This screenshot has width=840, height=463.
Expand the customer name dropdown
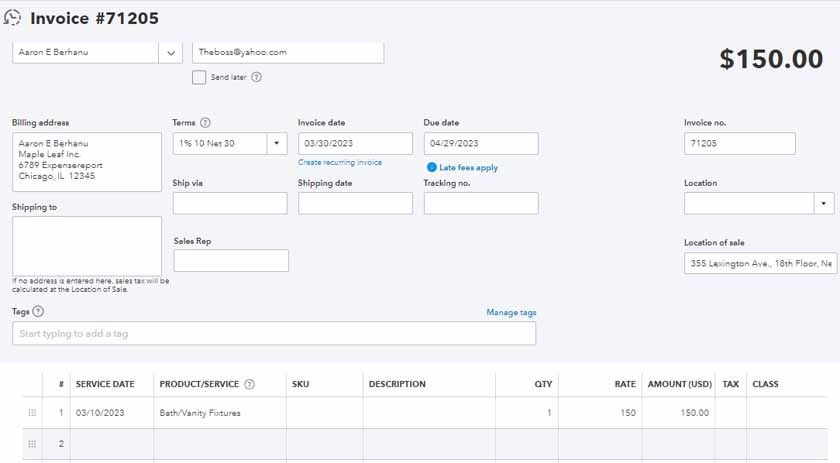point(169,52)
